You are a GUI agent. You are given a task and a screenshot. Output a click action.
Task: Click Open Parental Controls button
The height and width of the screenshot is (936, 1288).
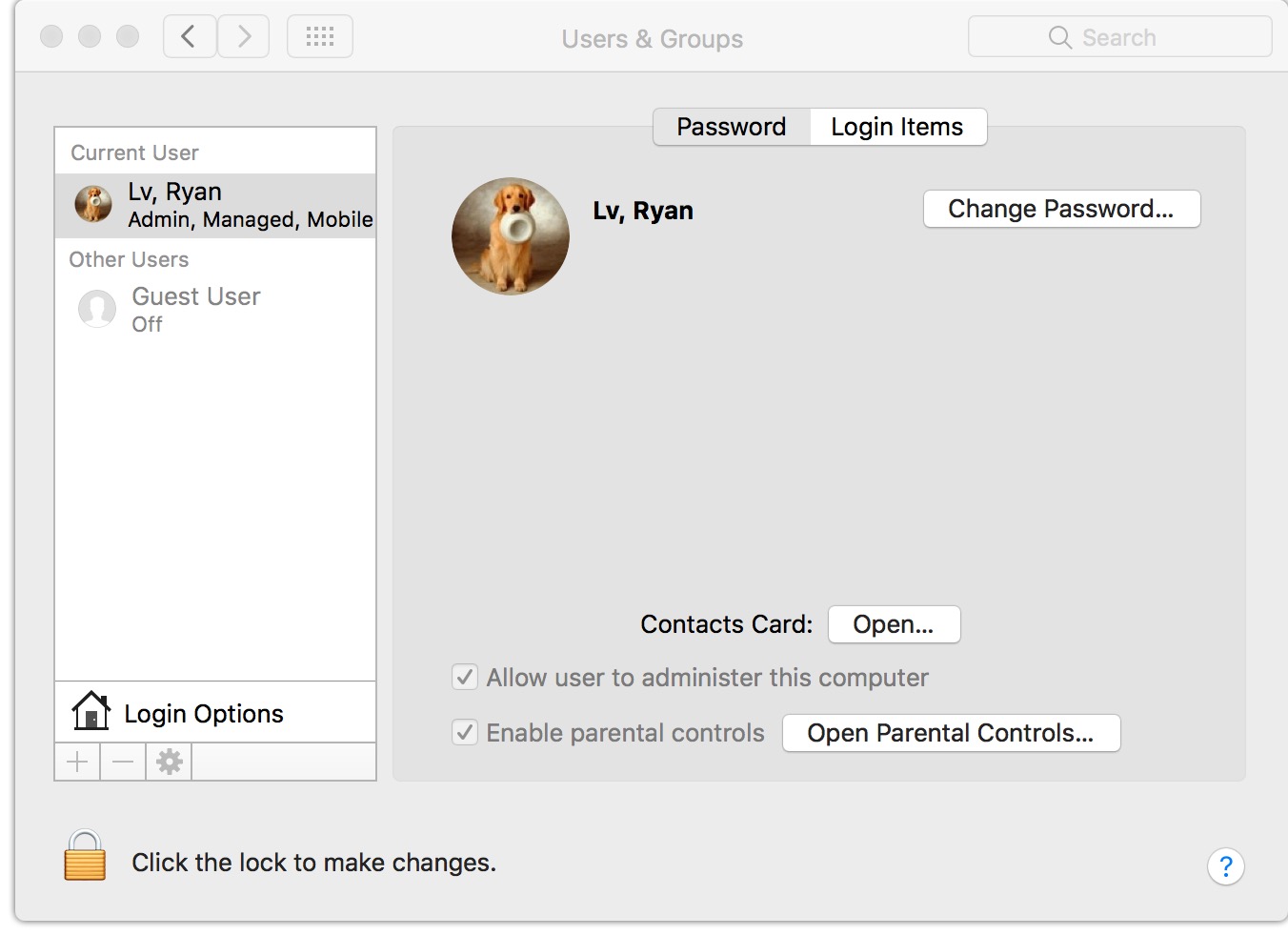click(x=951, y=733)
